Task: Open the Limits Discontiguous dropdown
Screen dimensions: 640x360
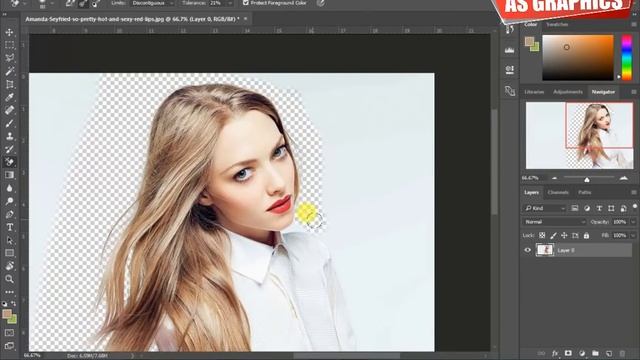Action: tap(153, 3)
